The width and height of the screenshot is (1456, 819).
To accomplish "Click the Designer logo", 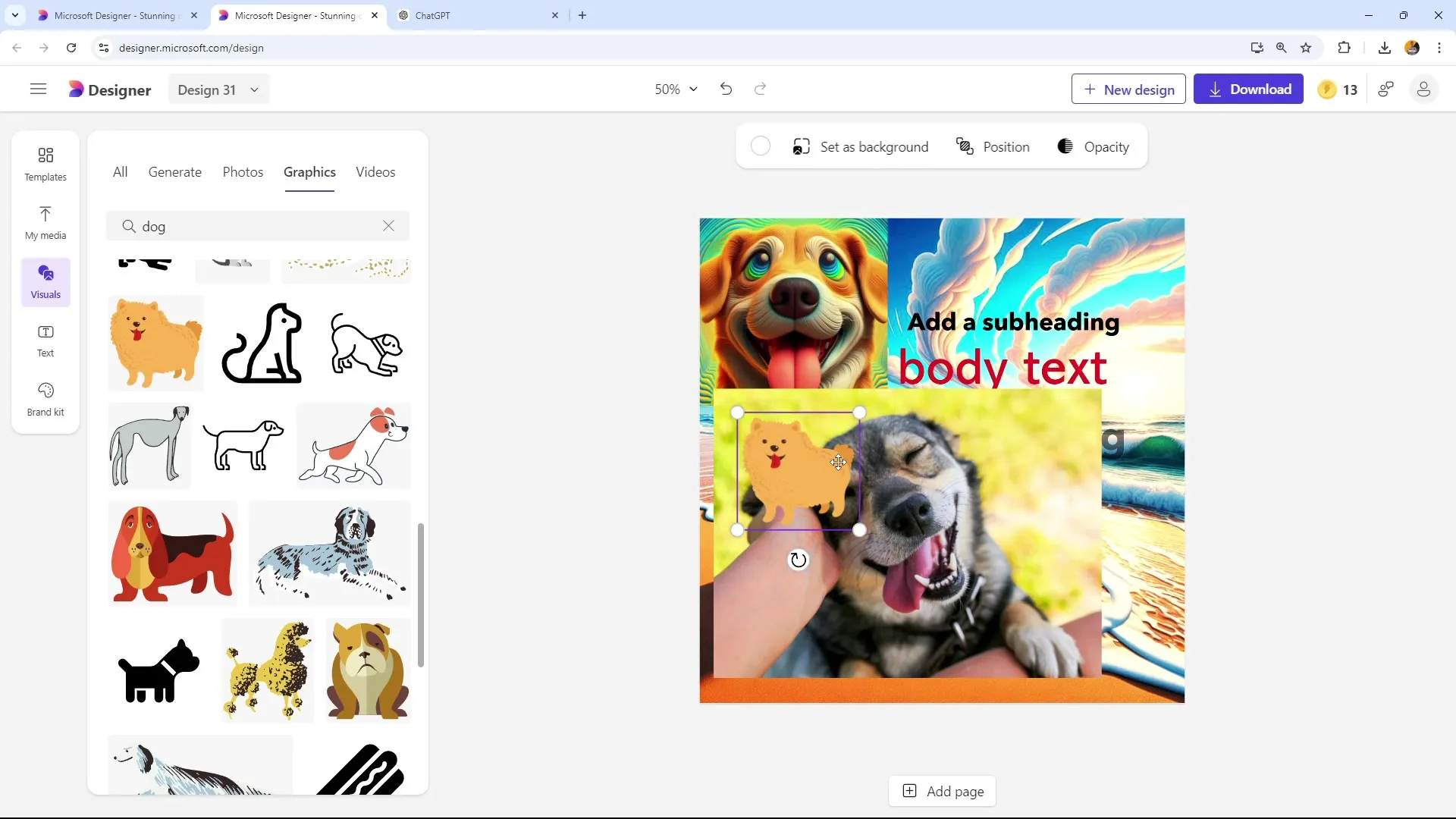I will 110,89.
